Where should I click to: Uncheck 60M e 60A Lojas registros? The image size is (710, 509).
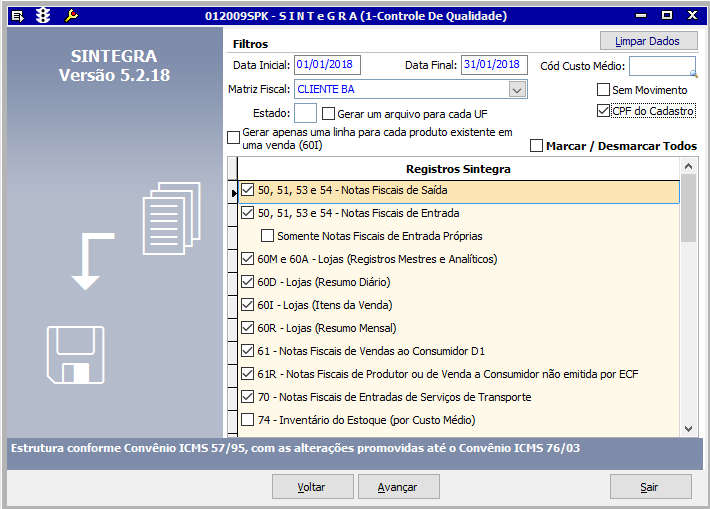pyautogui.click(x=247, y=259)
